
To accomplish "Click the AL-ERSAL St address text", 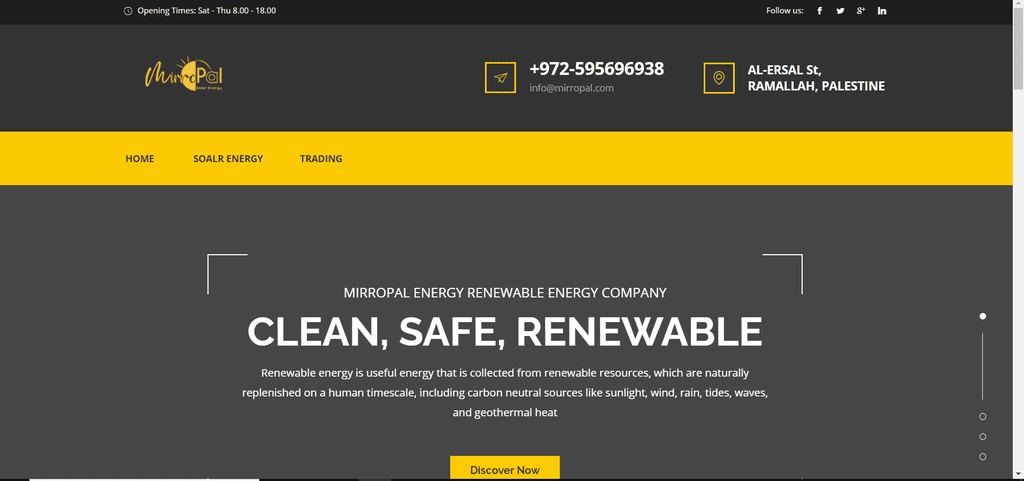I will [784, 70].
